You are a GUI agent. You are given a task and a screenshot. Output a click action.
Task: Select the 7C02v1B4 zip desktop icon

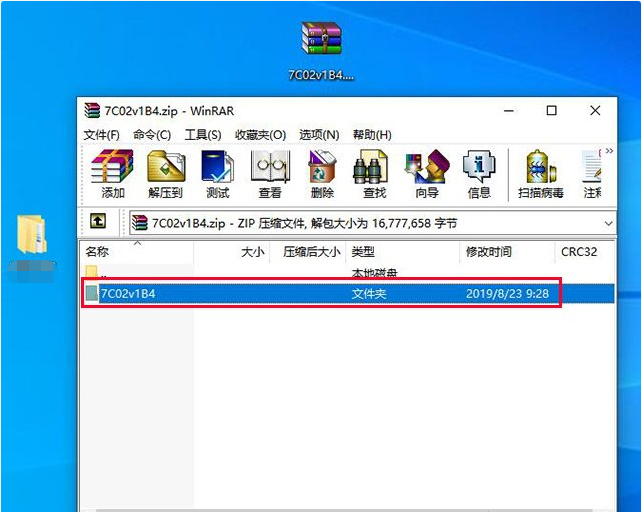[x=321, y=50]
